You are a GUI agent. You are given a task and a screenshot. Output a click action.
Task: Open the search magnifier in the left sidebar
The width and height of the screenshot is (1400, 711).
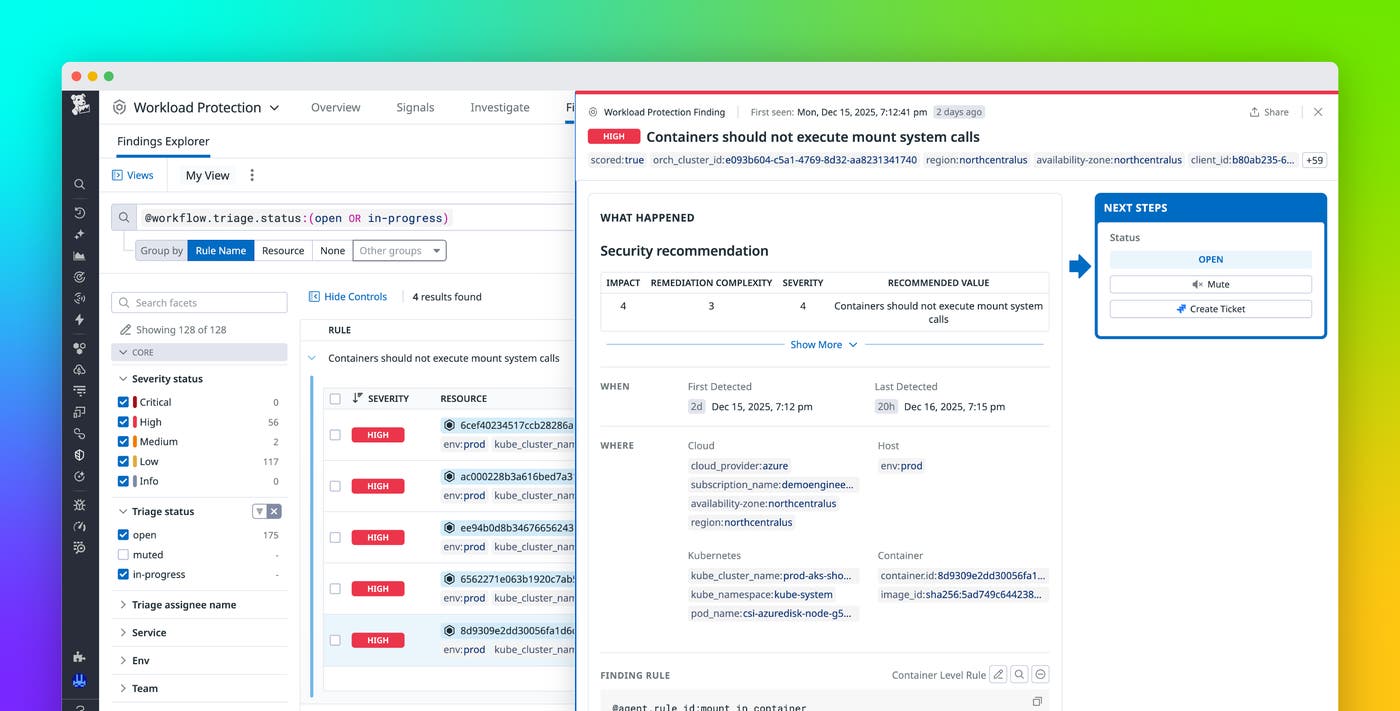point(80,184)
